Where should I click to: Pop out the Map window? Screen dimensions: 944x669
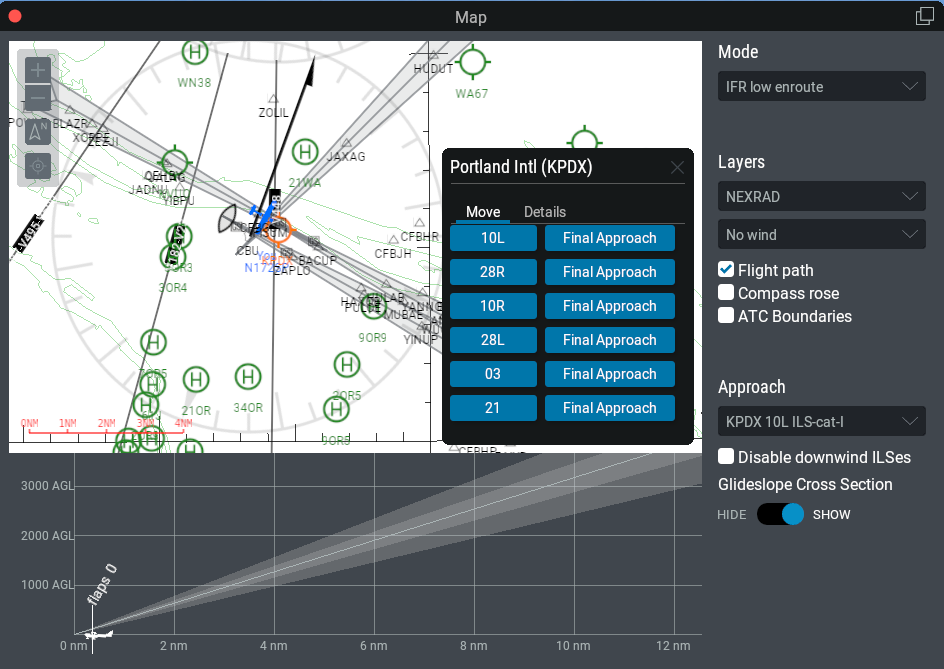coord(924,16)
